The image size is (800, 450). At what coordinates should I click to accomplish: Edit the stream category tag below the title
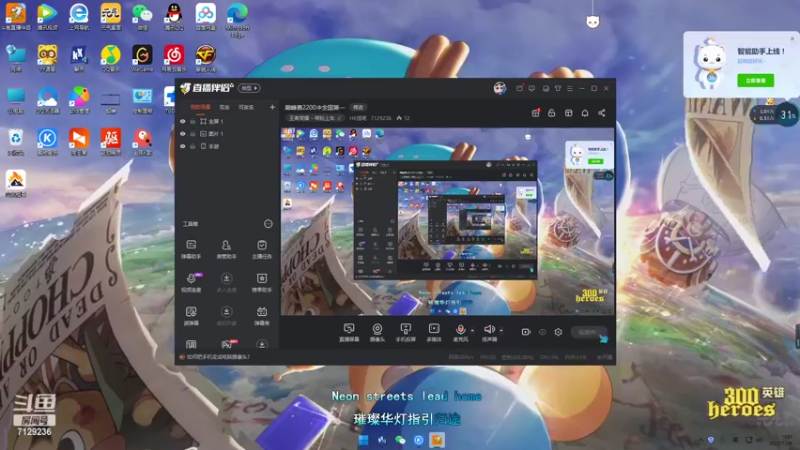(x=315, y=118)
